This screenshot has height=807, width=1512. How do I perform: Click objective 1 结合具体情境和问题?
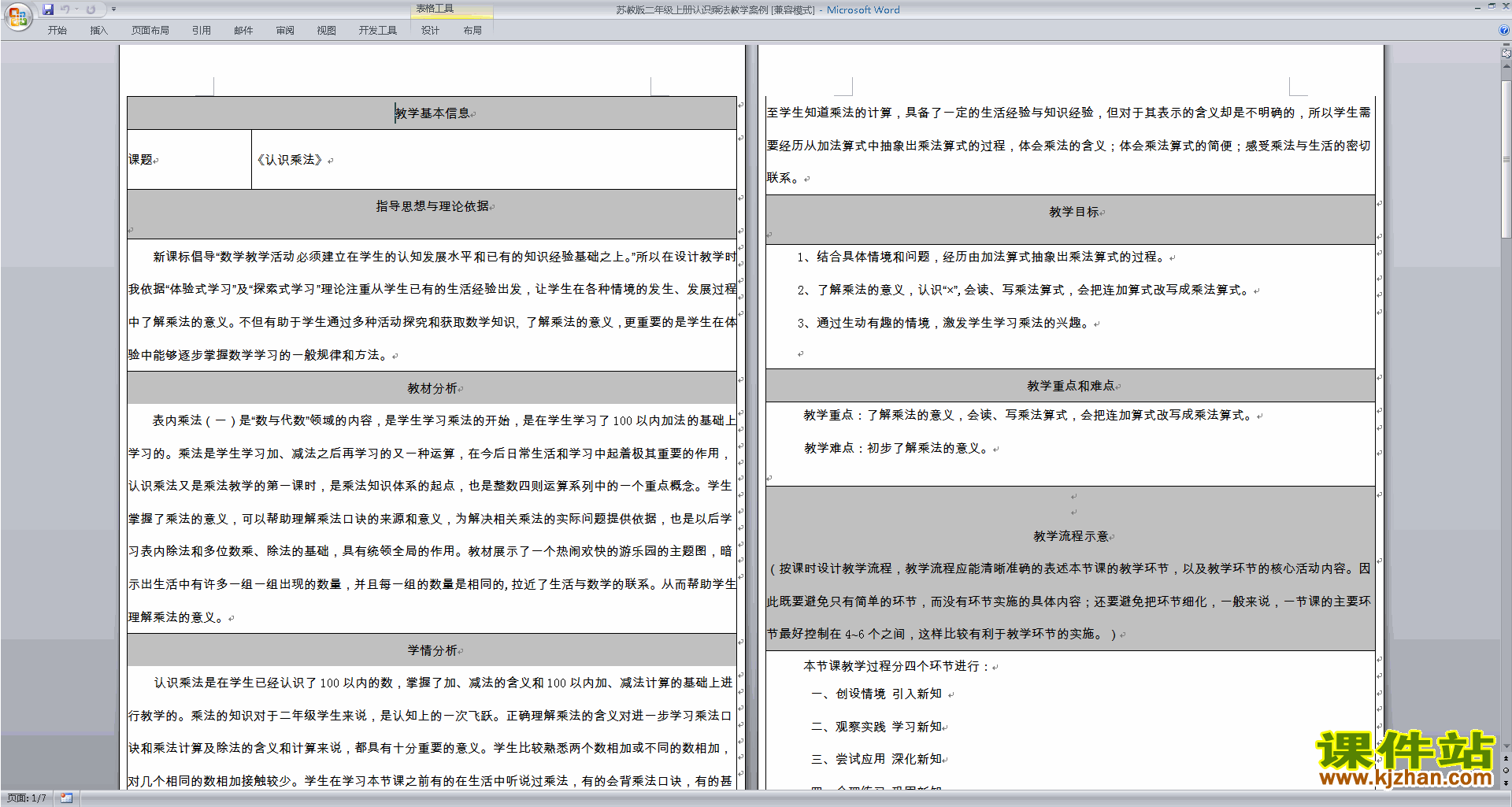tap(981, 257)
